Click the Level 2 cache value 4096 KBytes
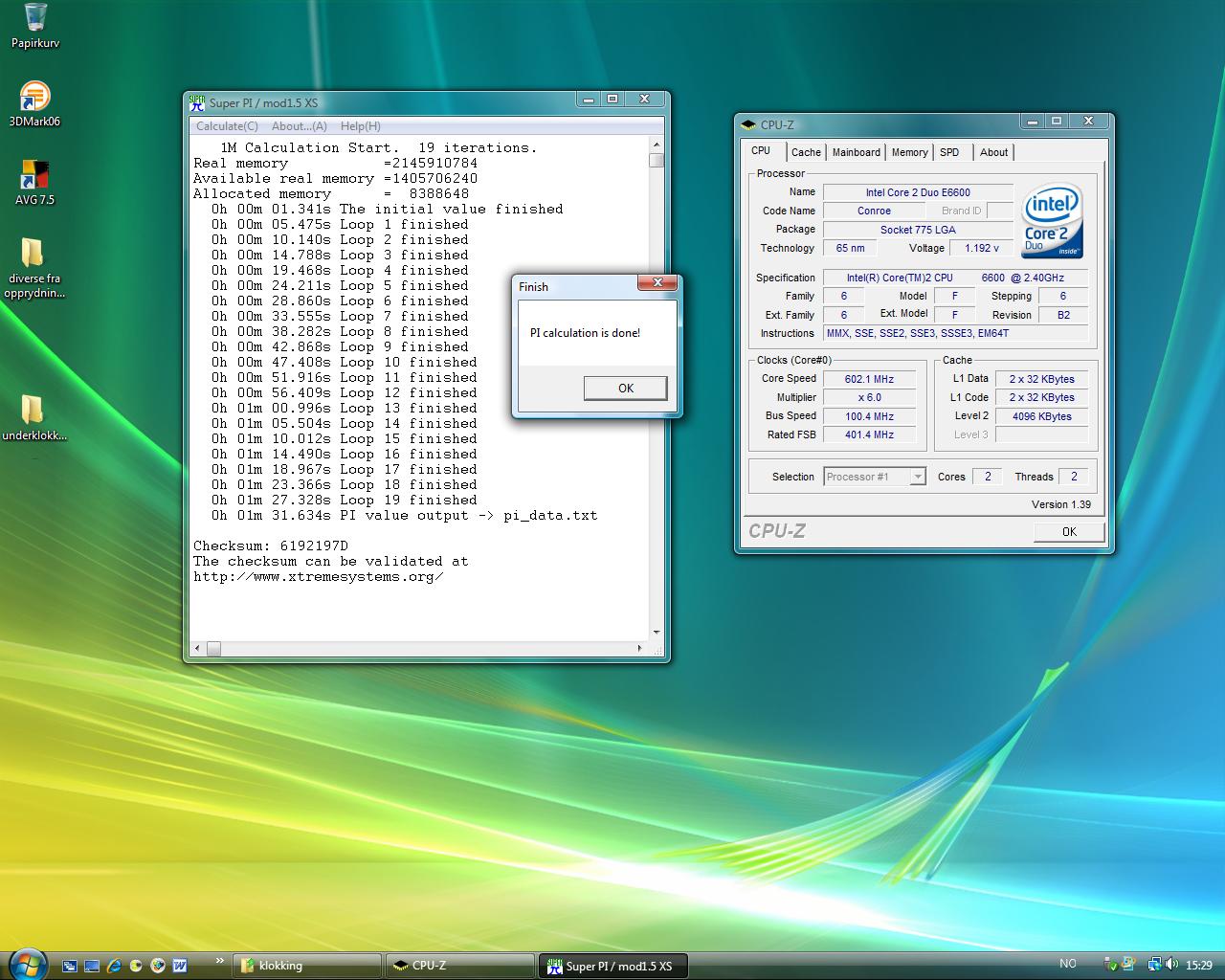Viewport: 1225px width, 980px height. [1041, 416]
